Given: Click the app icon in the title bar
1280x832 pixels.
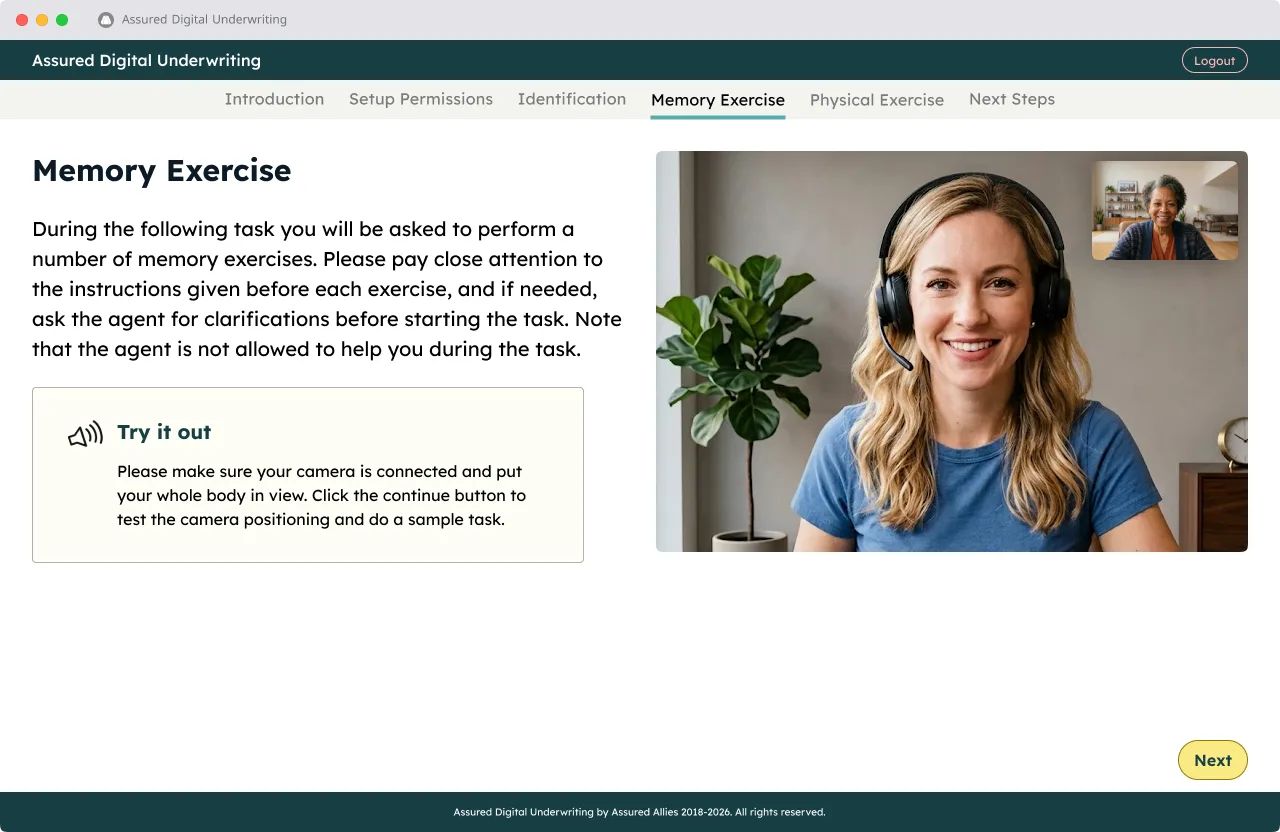Looking at the screenshot, I should click(x=106, y=20).
